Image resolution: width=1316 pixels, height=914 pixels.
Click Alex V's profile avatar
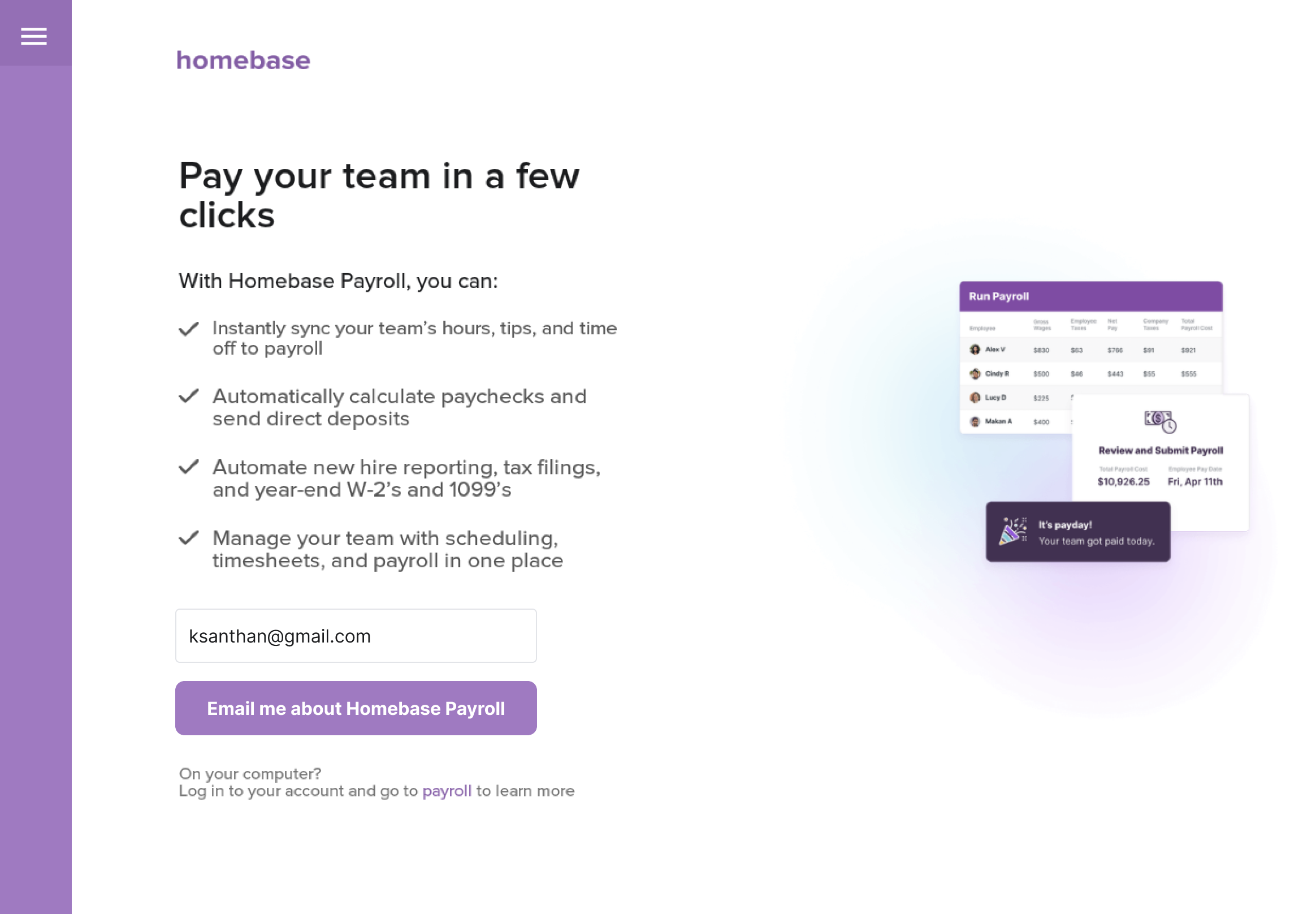[976, 350]
